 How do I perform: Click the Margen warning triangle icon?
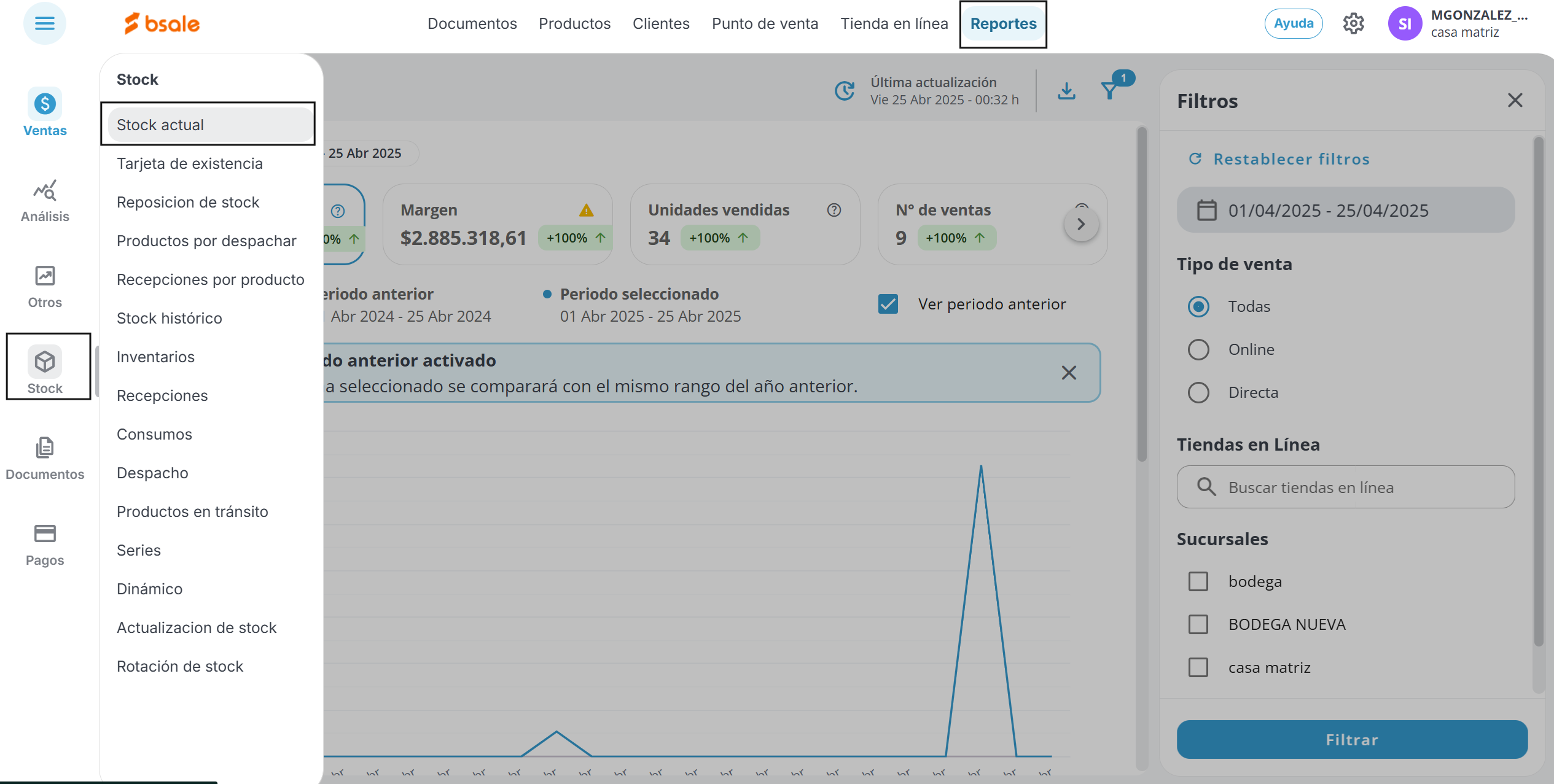(x=586, y=211)
